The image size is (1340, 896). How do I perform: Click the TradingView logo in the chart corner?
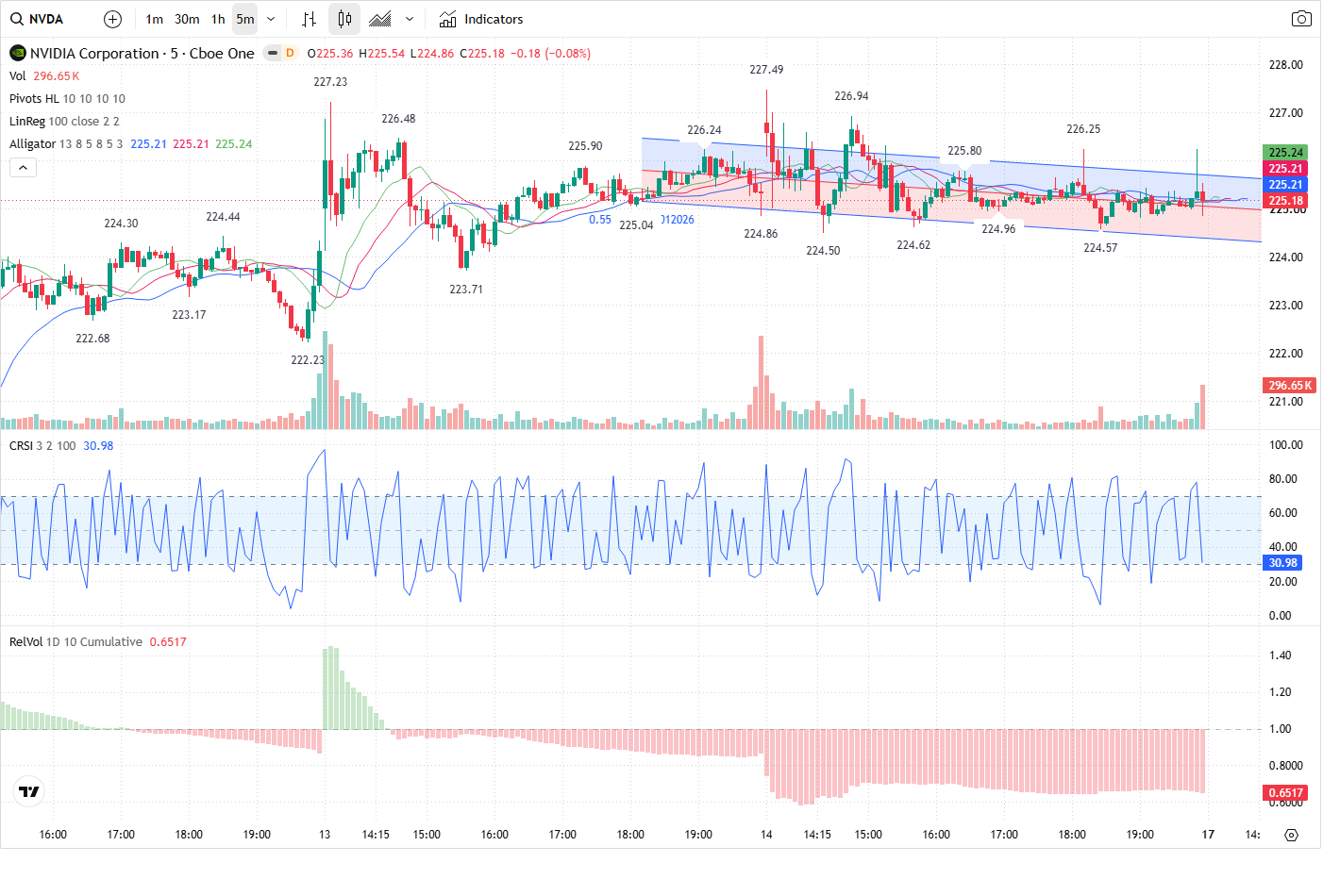pyautogui.click(x=29, y=791)
